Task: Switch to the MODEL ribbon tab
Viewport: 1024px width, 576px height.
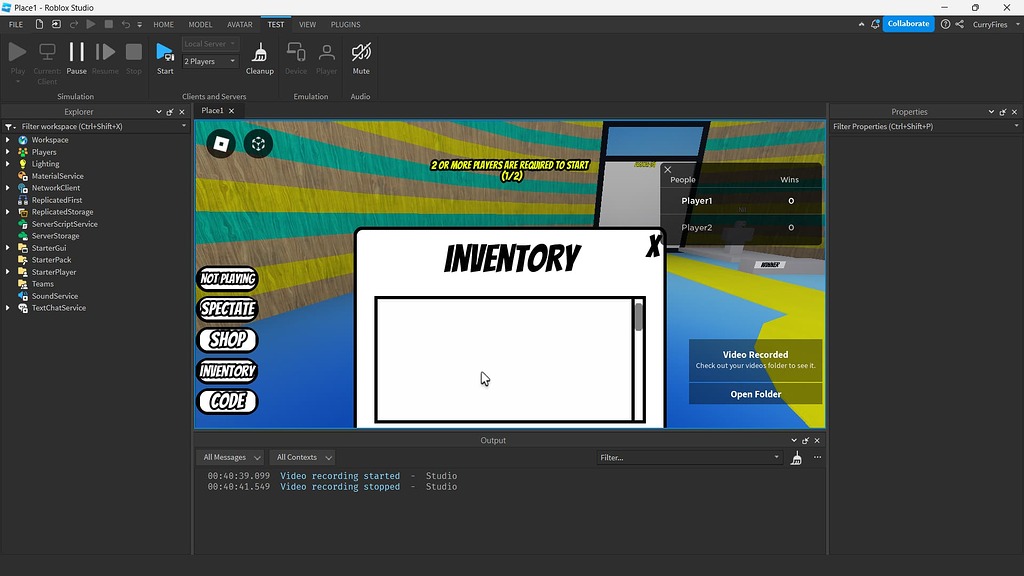Action: click(x=201, y=24)
